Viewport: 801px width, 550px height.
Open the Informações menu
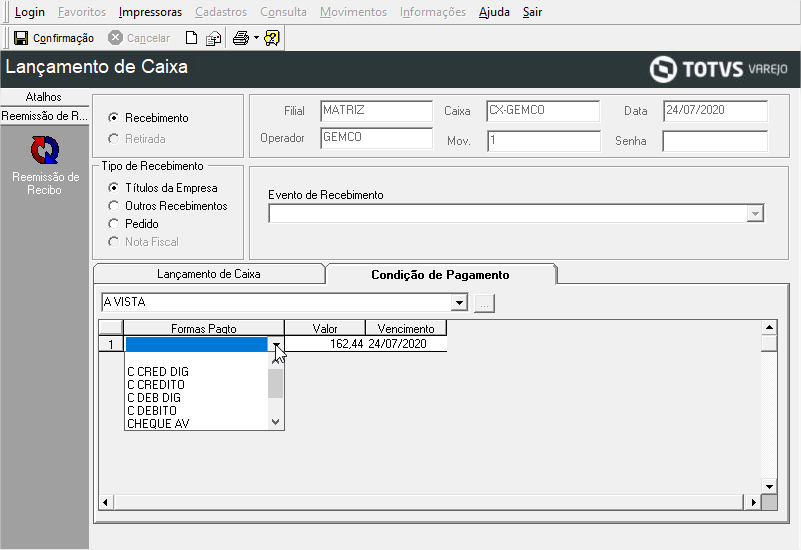(433, 12)
